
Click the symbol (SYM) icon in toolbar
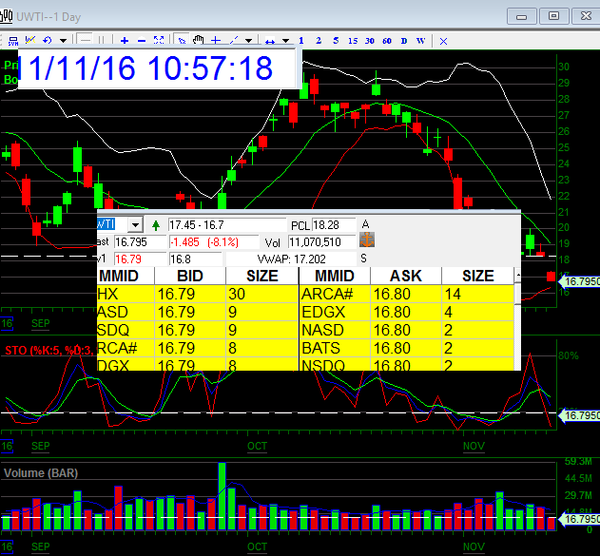12,40
